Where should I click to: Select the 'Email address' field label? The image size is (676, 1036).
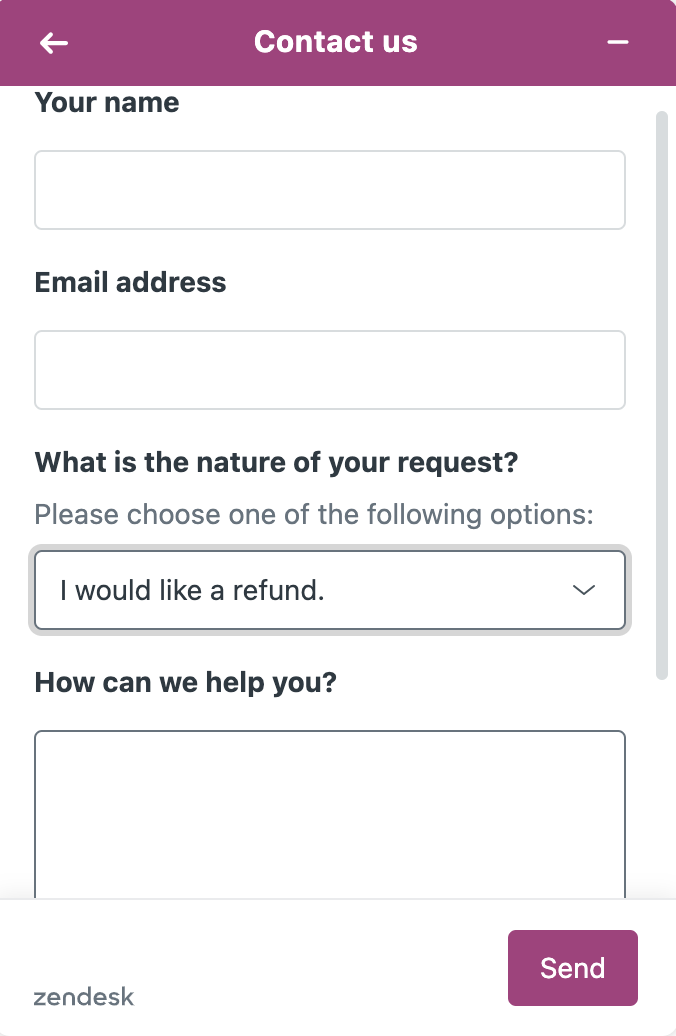coord(130,283)
